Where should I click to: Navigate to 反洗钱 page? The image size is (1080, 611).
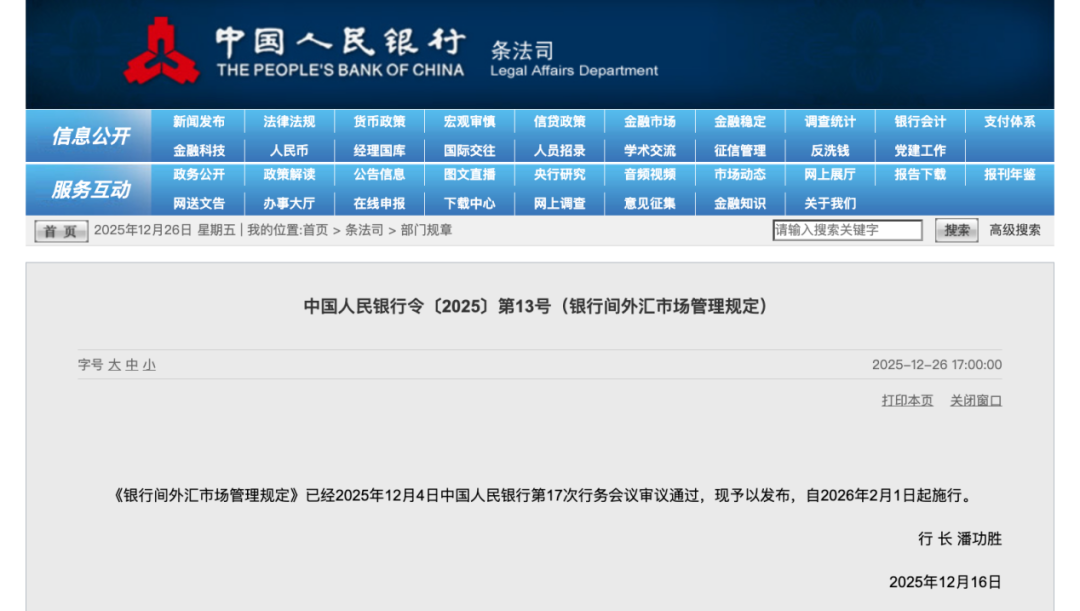coord(829,151)
